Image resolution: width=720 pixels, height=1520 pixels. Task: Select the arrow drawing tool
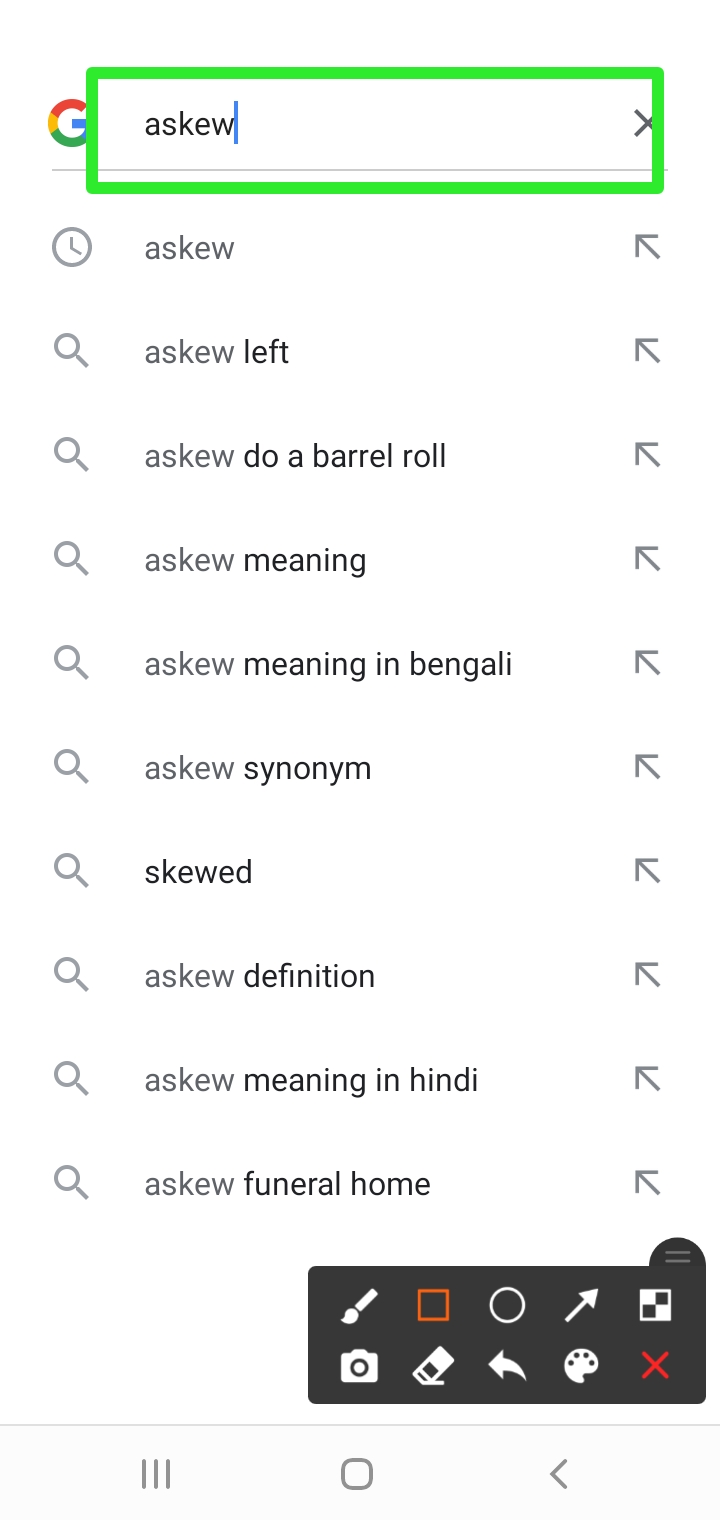[581, 1306]
